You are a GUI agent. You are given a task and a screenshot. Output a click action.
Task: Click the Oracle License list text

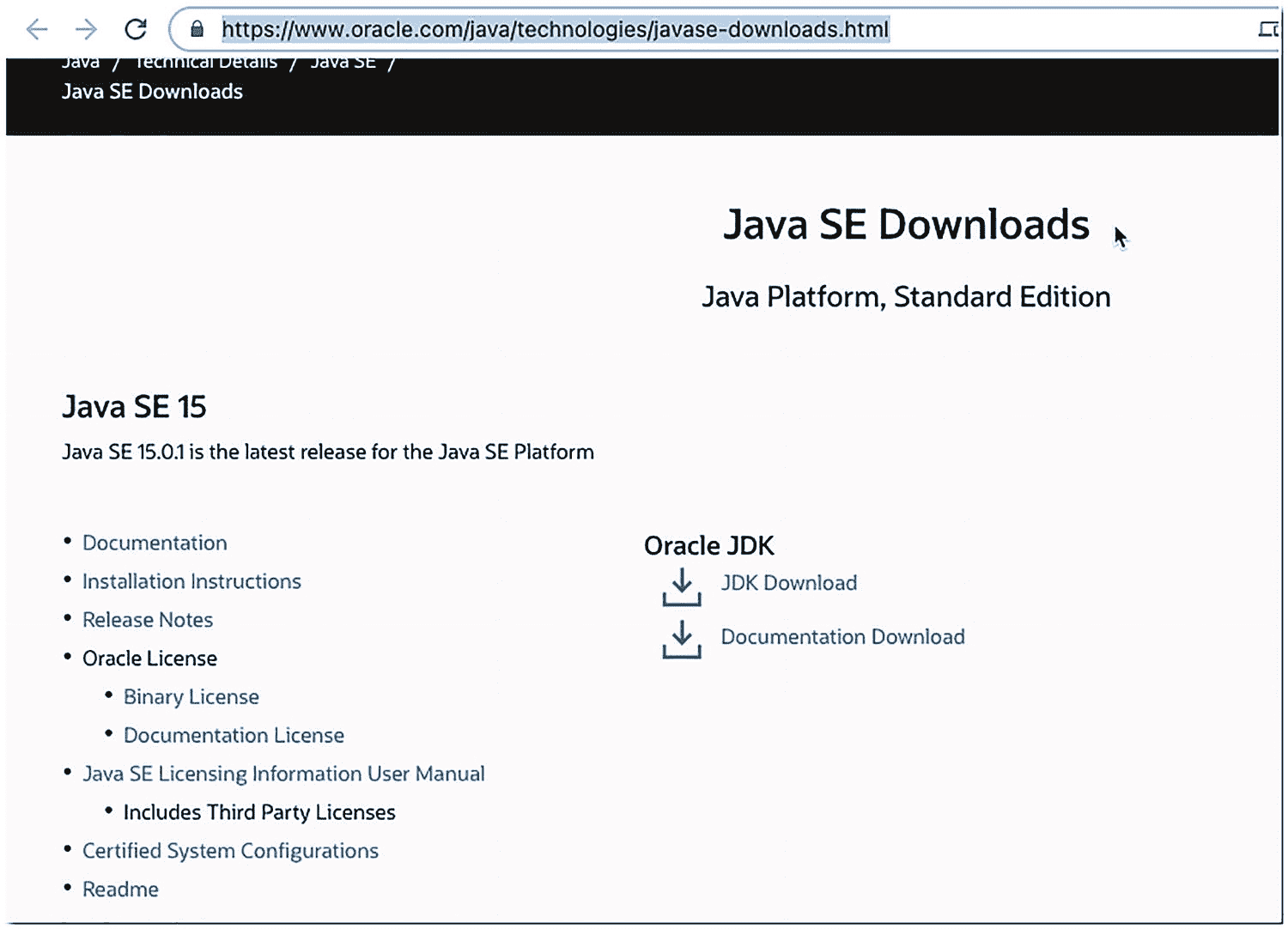pyautogui.click(x=149, y=659)
